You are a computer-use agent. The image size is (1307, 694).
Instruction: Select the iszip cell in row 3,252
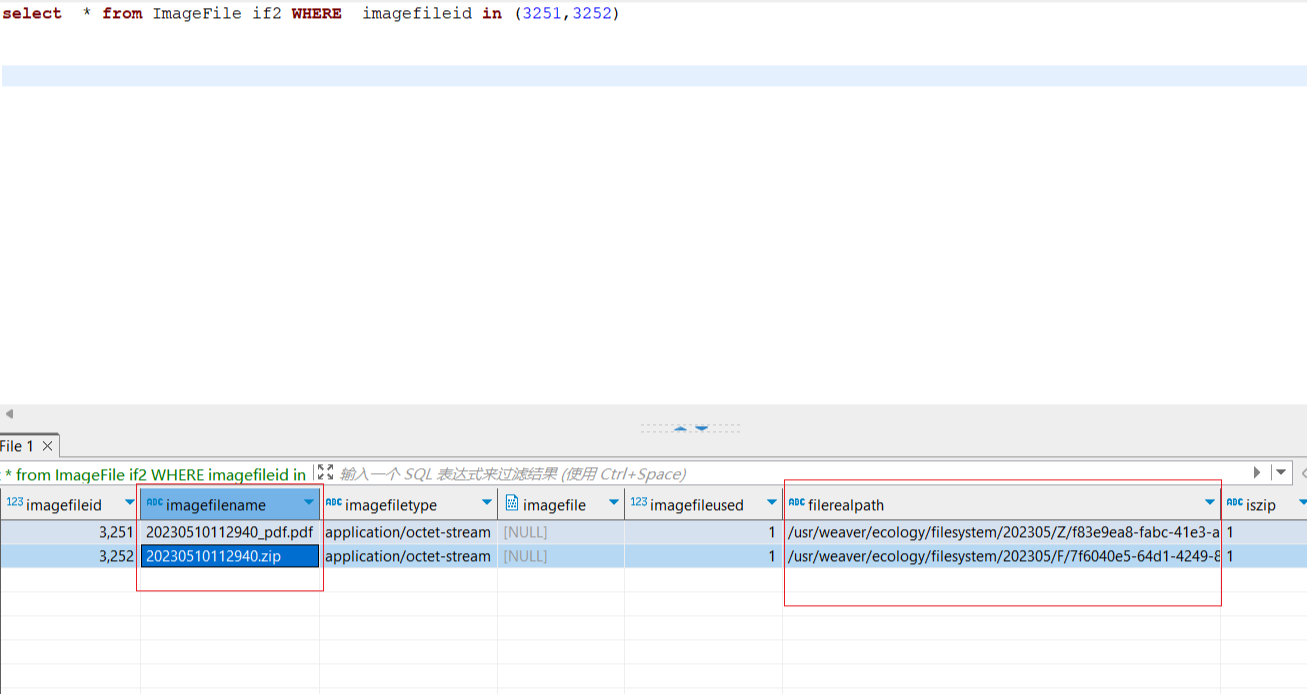tap(1264, 556)
